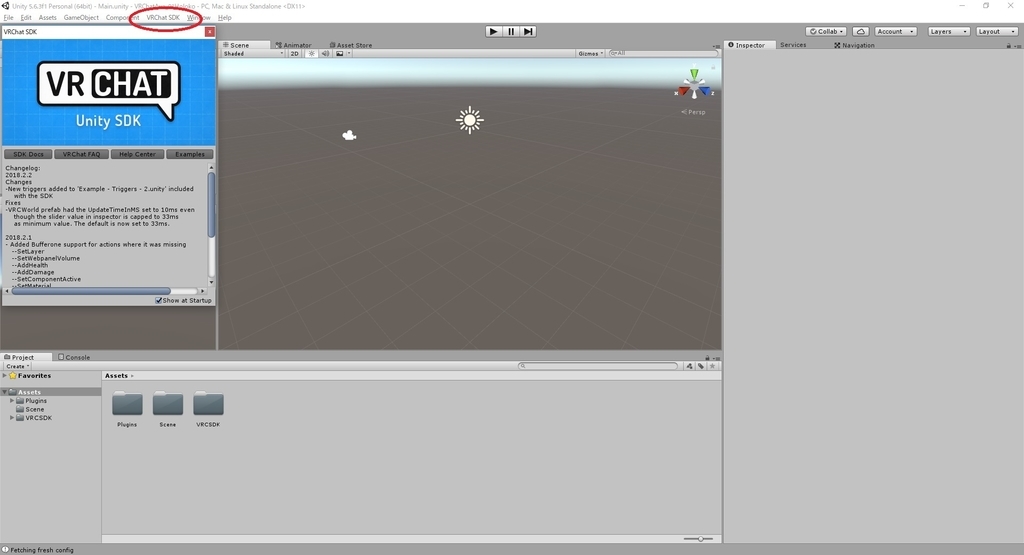Toggle scene lighting sun icon

[312, 54]
